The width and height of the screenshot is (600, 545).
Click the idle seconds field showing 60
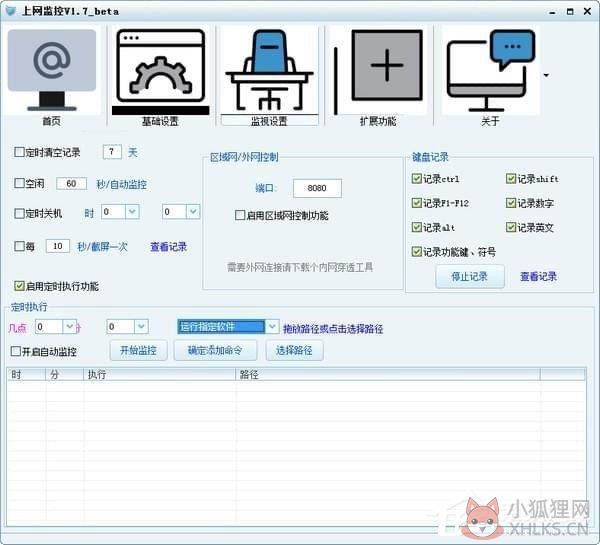pos(71,183)
